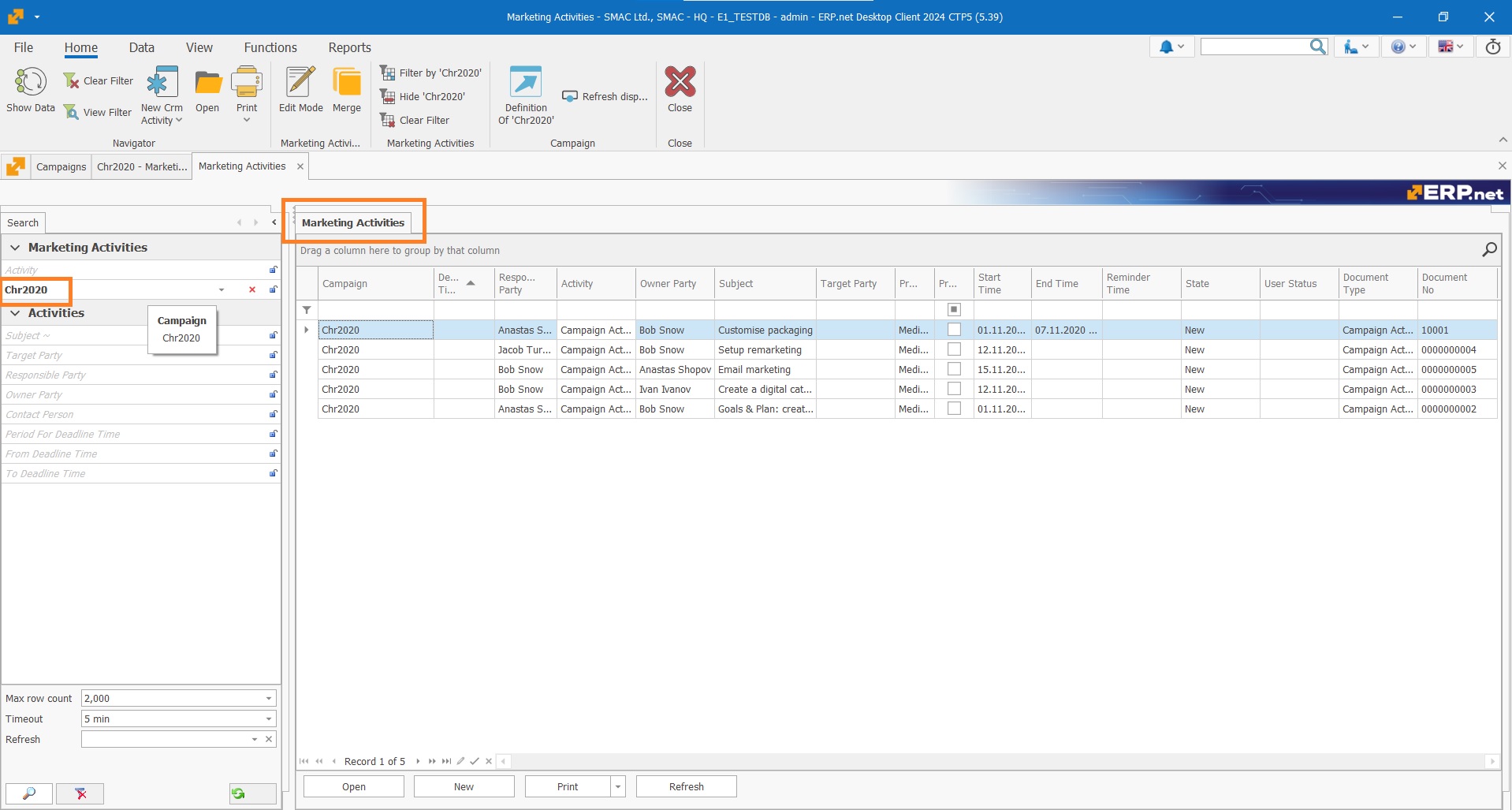Collapse left search panel arrow
This screenshot has height=810, width=1512.
(x=274, y=222)
